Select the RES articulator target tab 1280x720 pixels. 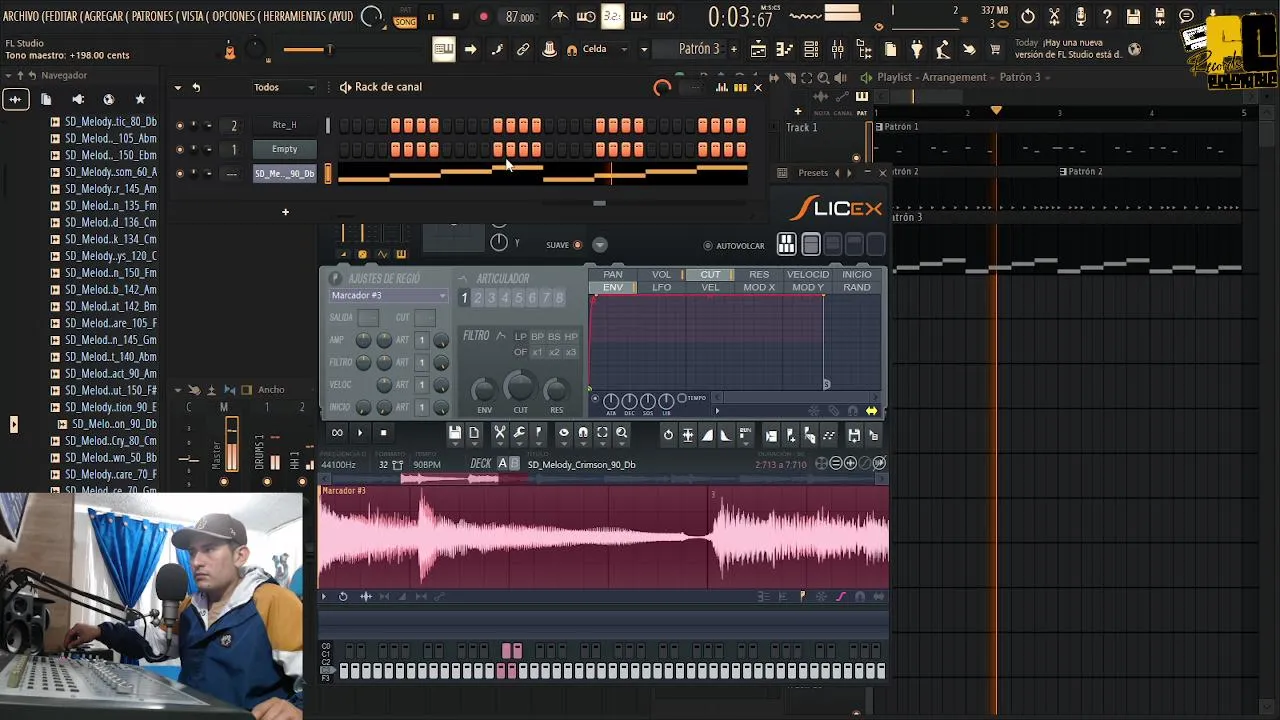coord(759,275)
